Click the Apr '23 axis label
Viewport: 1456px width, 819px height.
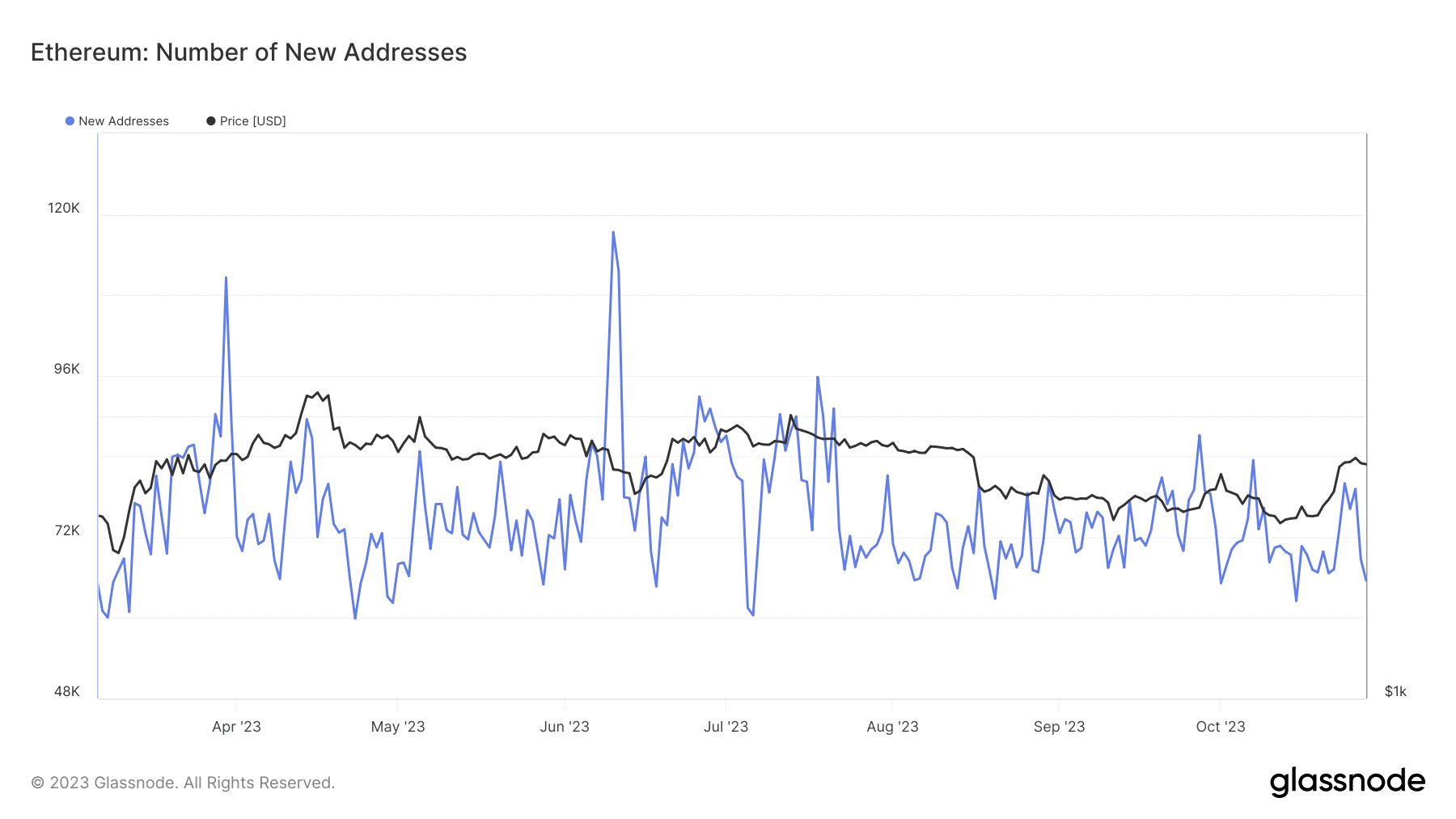[x=236, y=726]
